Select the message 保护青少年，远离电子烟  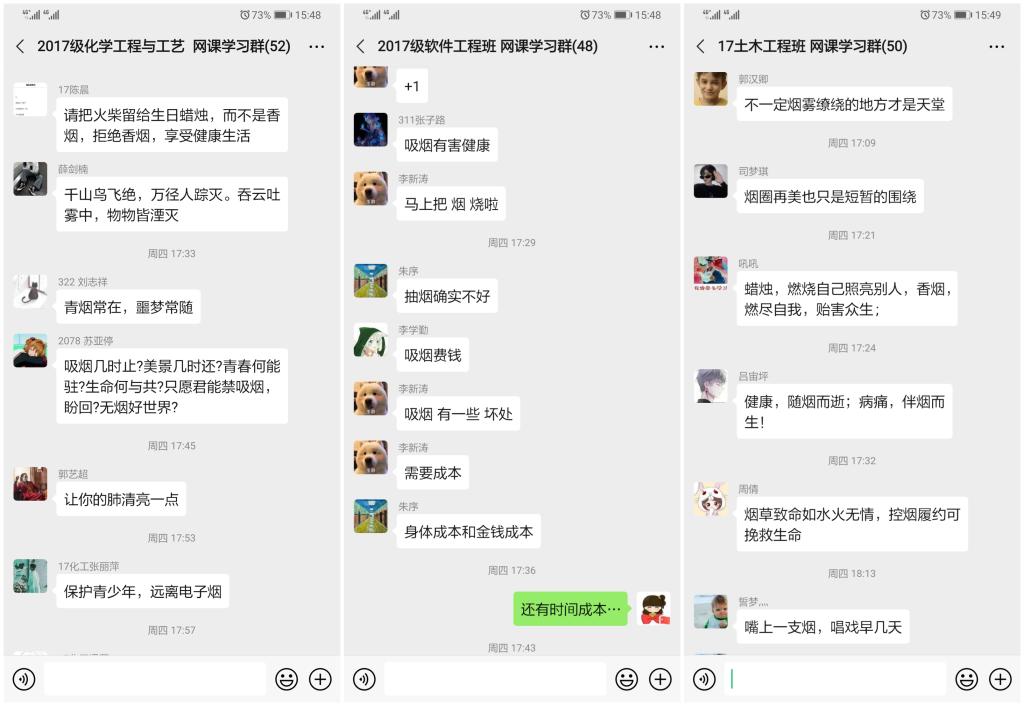click(142, 592)
